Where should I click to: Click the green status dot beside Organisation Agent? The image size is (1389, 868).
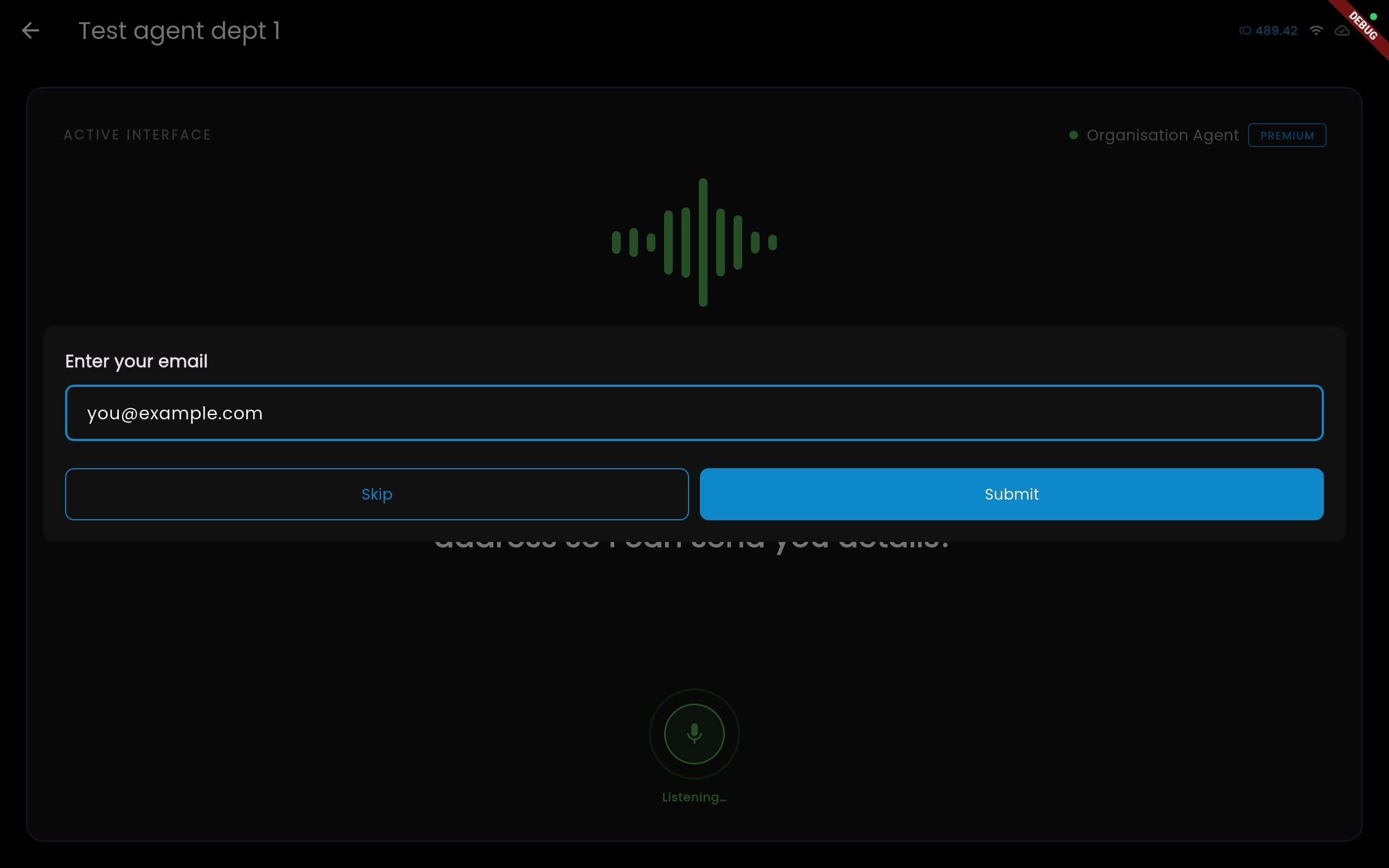tap(1073, 136)
